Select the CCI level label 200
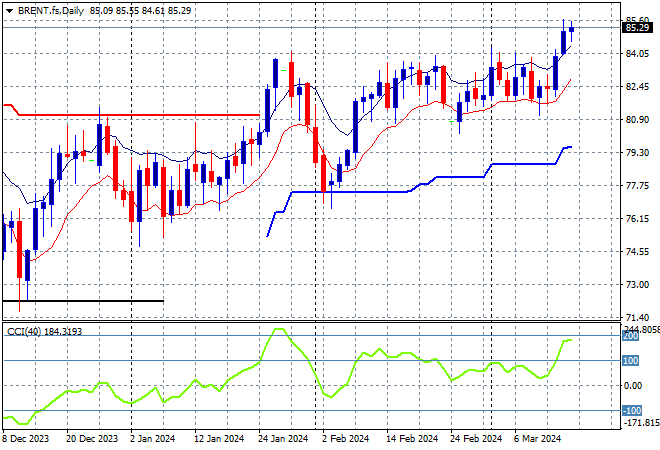This screenshot has height=450, width=660. pyautogui.click(x=631, y=336)
